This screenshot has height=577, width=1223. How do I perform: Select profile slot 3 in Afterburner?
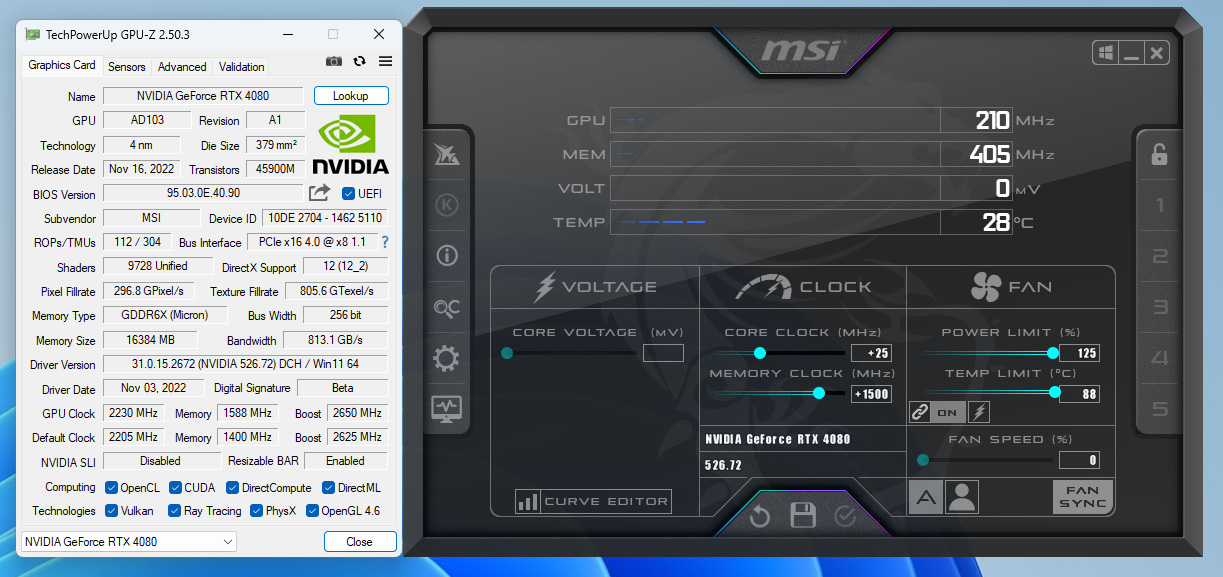tap(1160, 307)
